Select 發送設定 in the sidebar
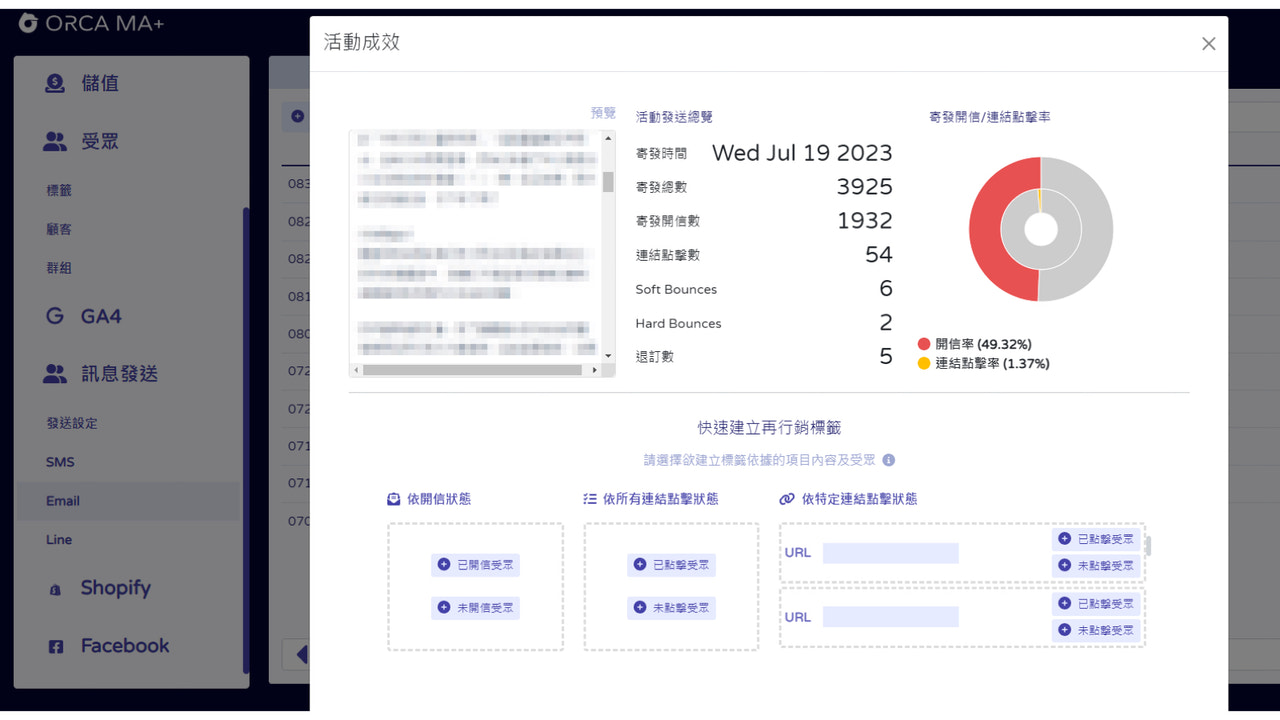The height and width of the screenshot is (720, 1280). (x=72, y=423)
